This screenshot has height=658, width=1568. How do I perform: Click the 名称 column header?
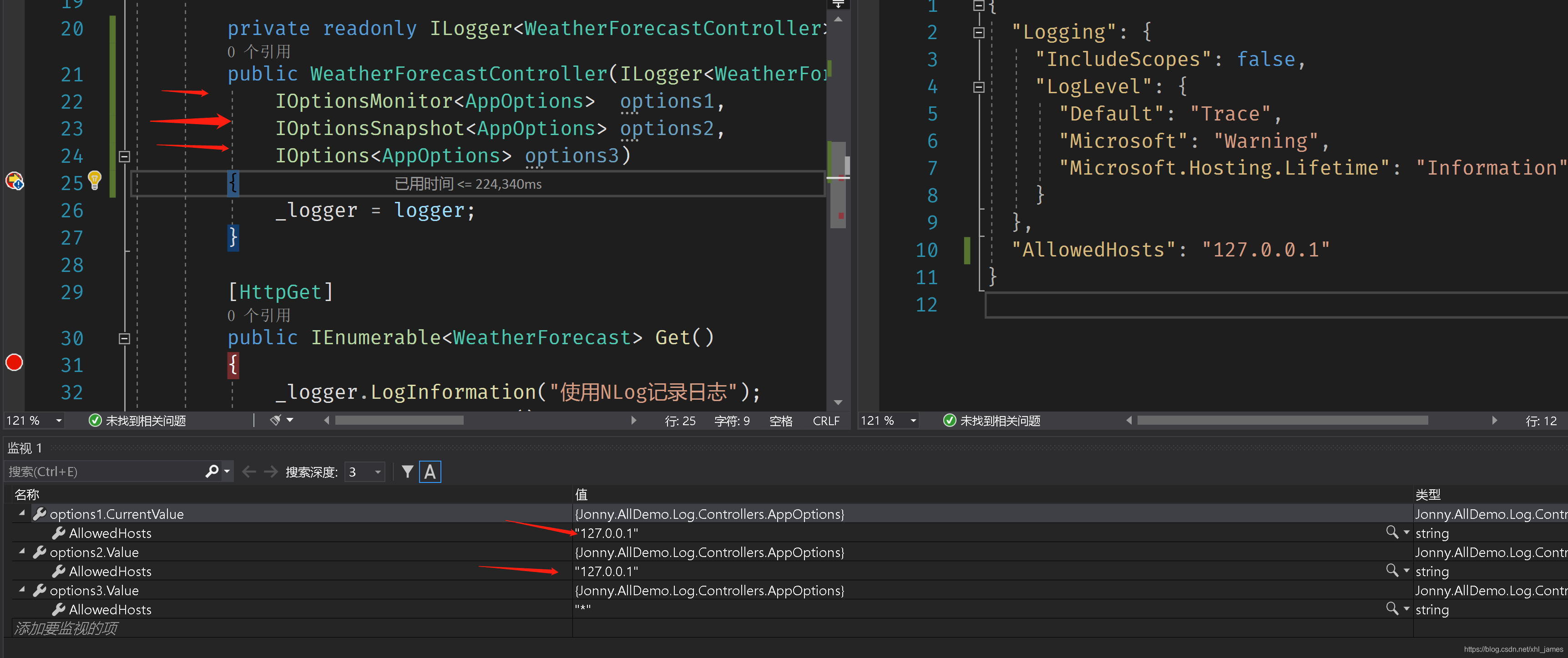(x=27, y=494)
